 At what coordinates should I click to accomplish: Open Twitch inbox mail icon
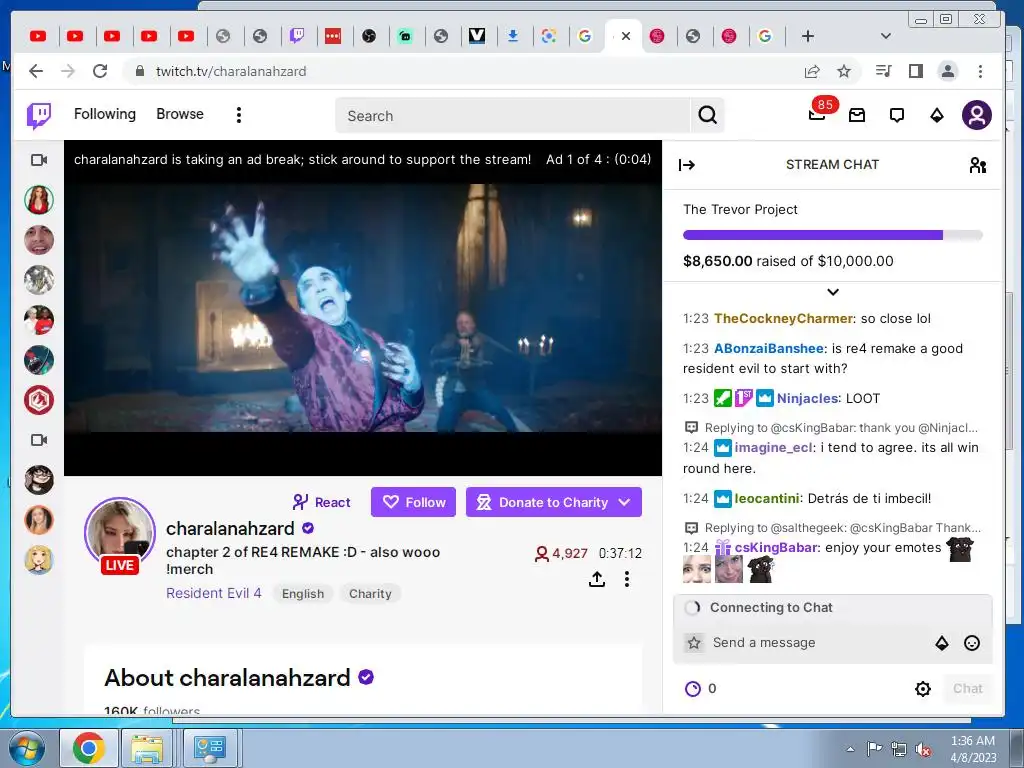857,116
